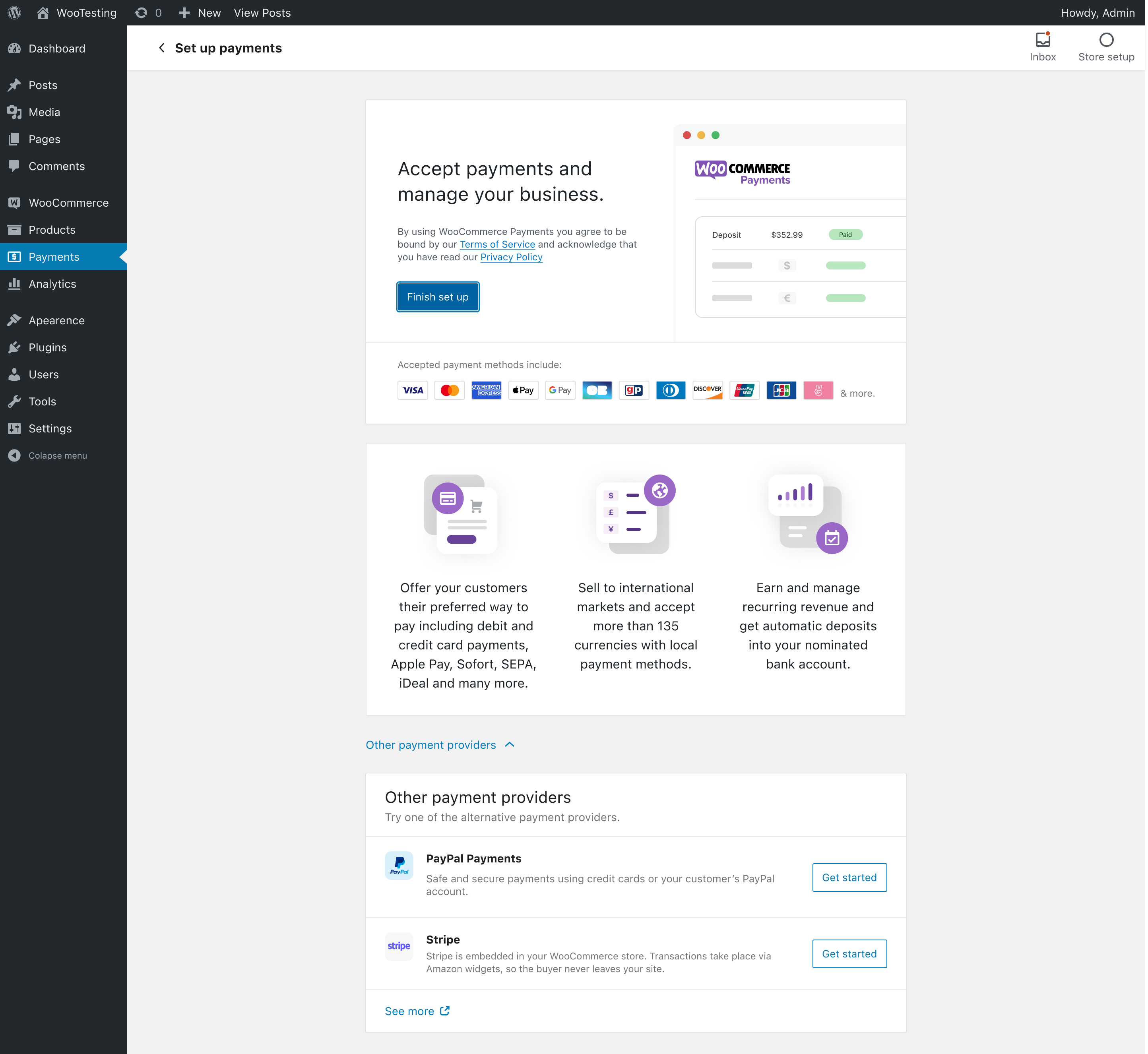The height and width of the screenshot is (1054, 1148).
Task: Open the Terms of Service link
Action: pyautogui.click(x=497, y=244)
